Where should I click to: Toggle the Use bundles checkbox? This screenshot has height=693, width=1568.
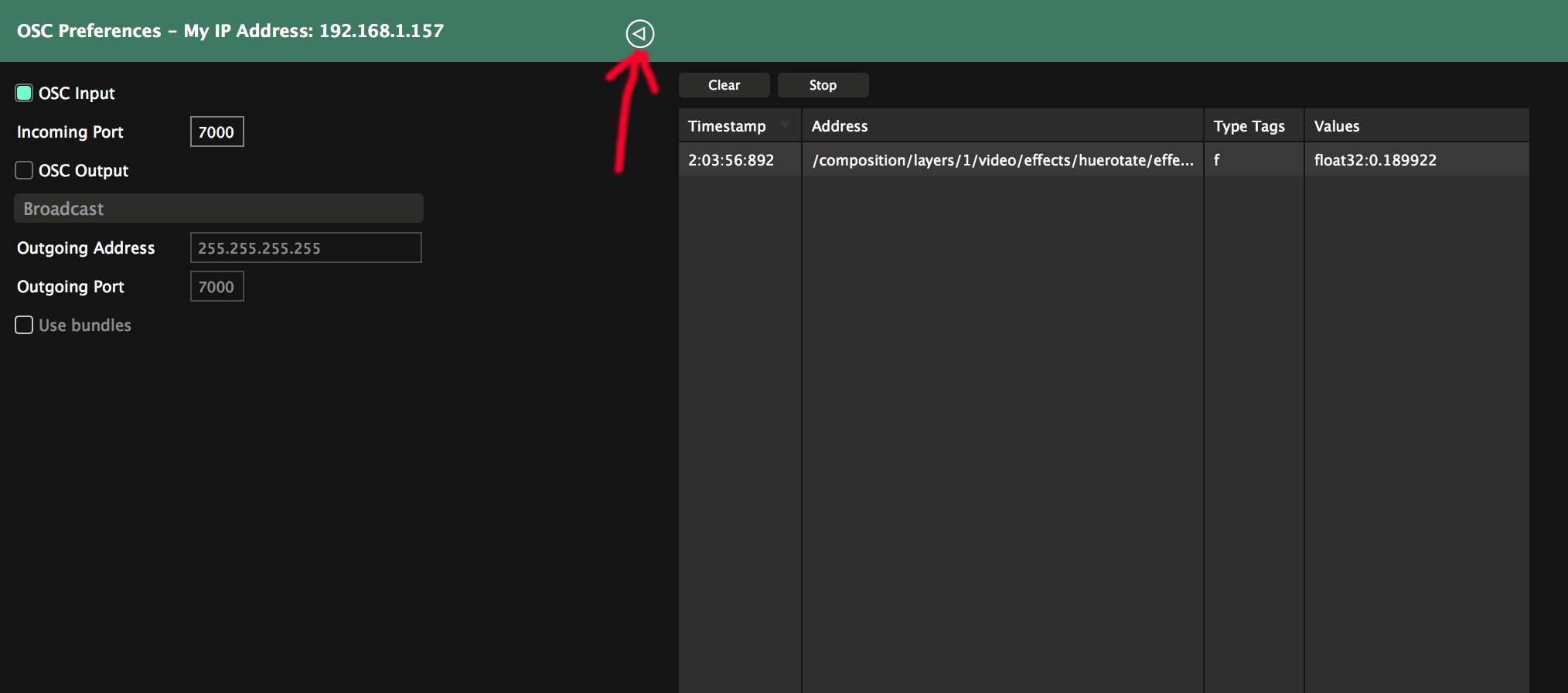click(x=25, y=326)
